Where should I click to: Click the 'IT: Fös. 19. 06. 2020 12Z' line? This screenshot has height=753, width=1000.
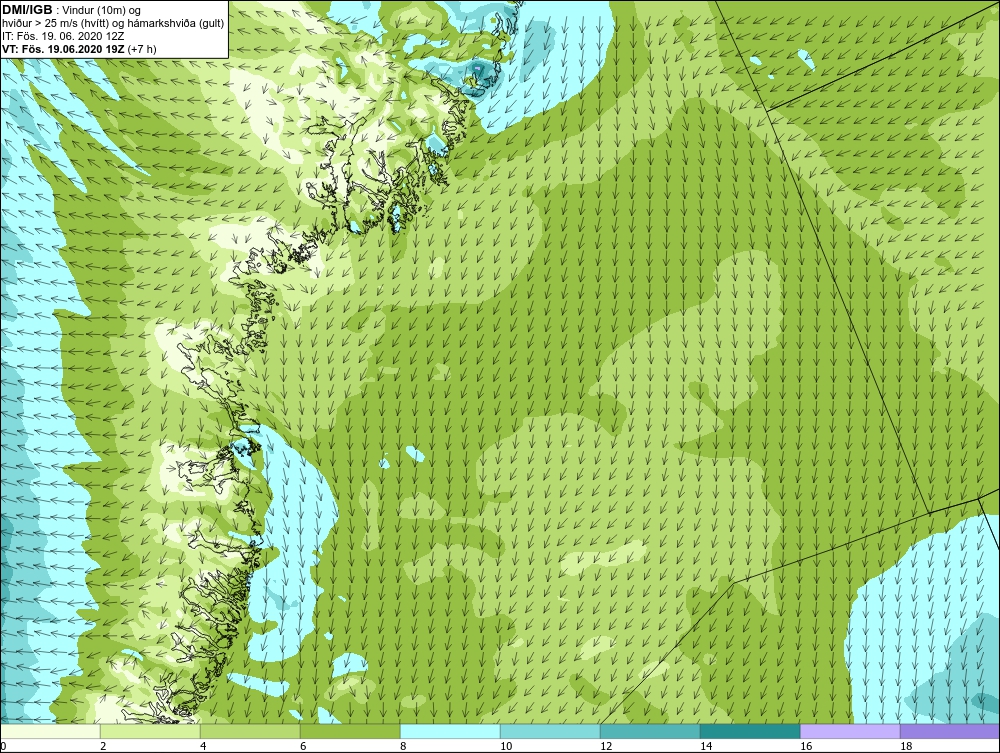pyautogui.click(x=62, y=36)
